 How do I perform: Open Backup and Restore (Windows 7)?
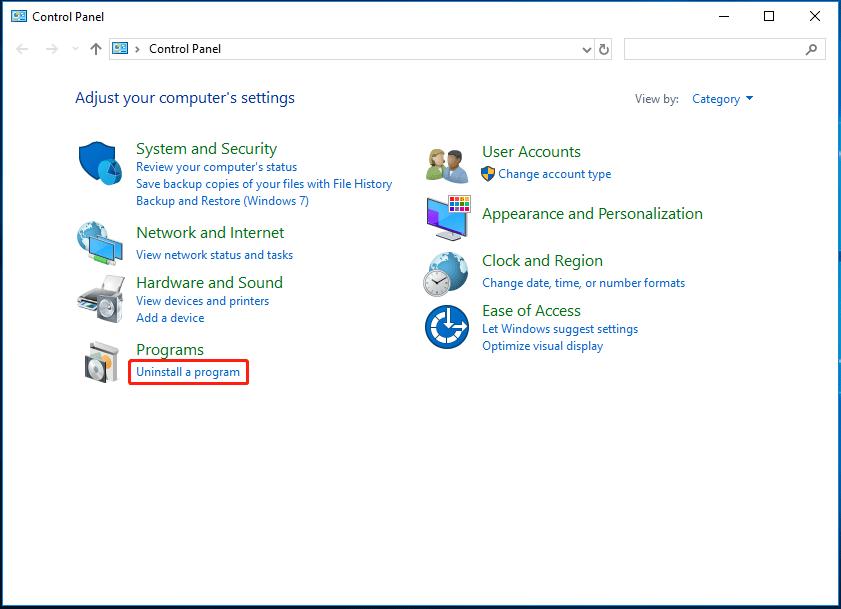(222, 200)
